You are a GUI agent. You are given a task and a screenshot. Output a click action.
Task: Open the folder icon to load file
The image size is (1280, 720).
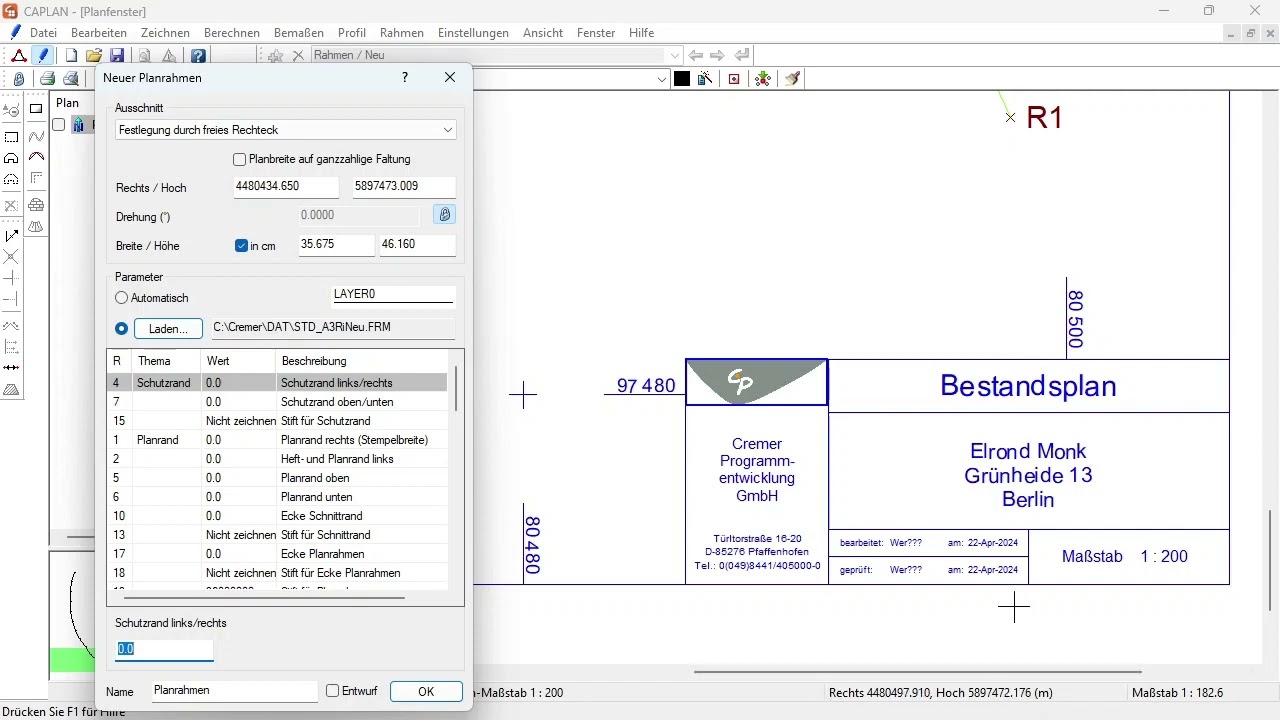(x=94, y=56)
